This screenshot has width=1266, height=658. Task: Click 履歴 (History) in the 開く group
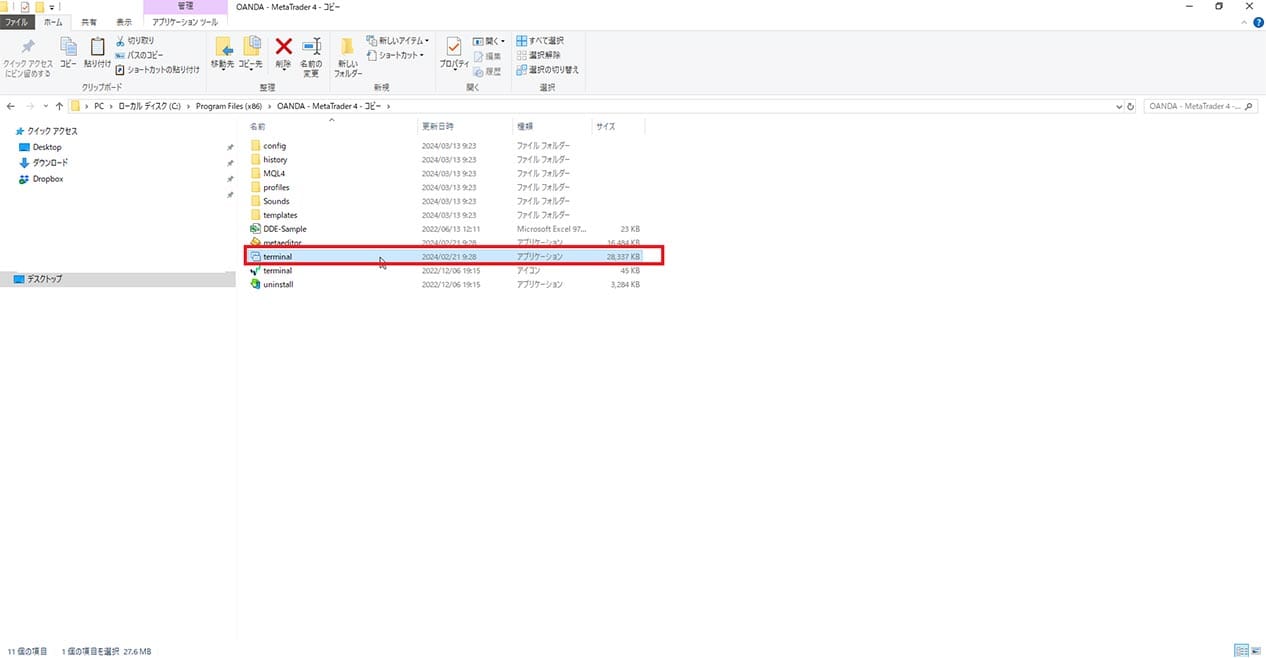click(x=487, y=71)
